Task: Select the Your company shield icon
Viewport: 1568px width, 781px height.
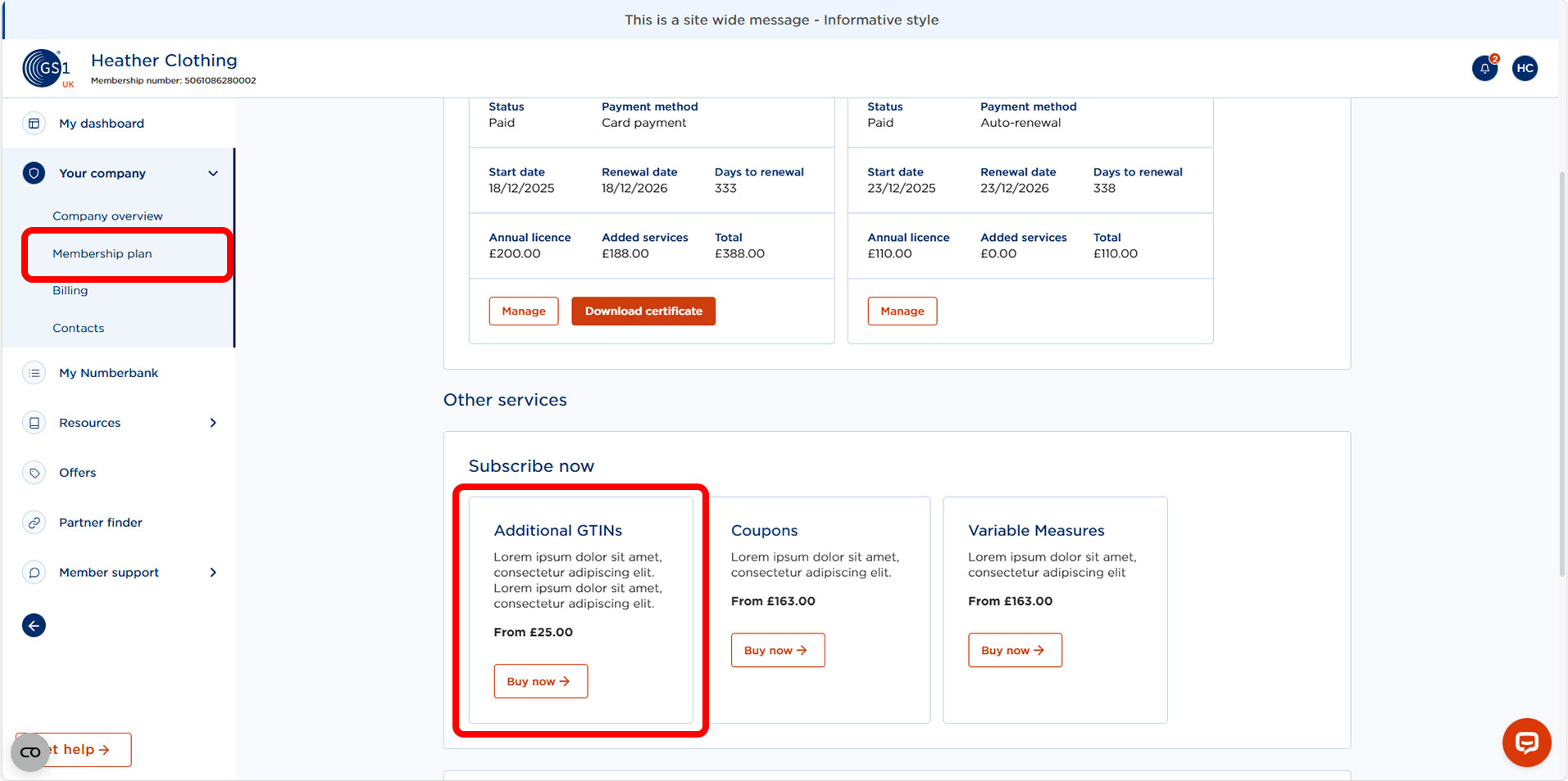Action: coord(33,173)
